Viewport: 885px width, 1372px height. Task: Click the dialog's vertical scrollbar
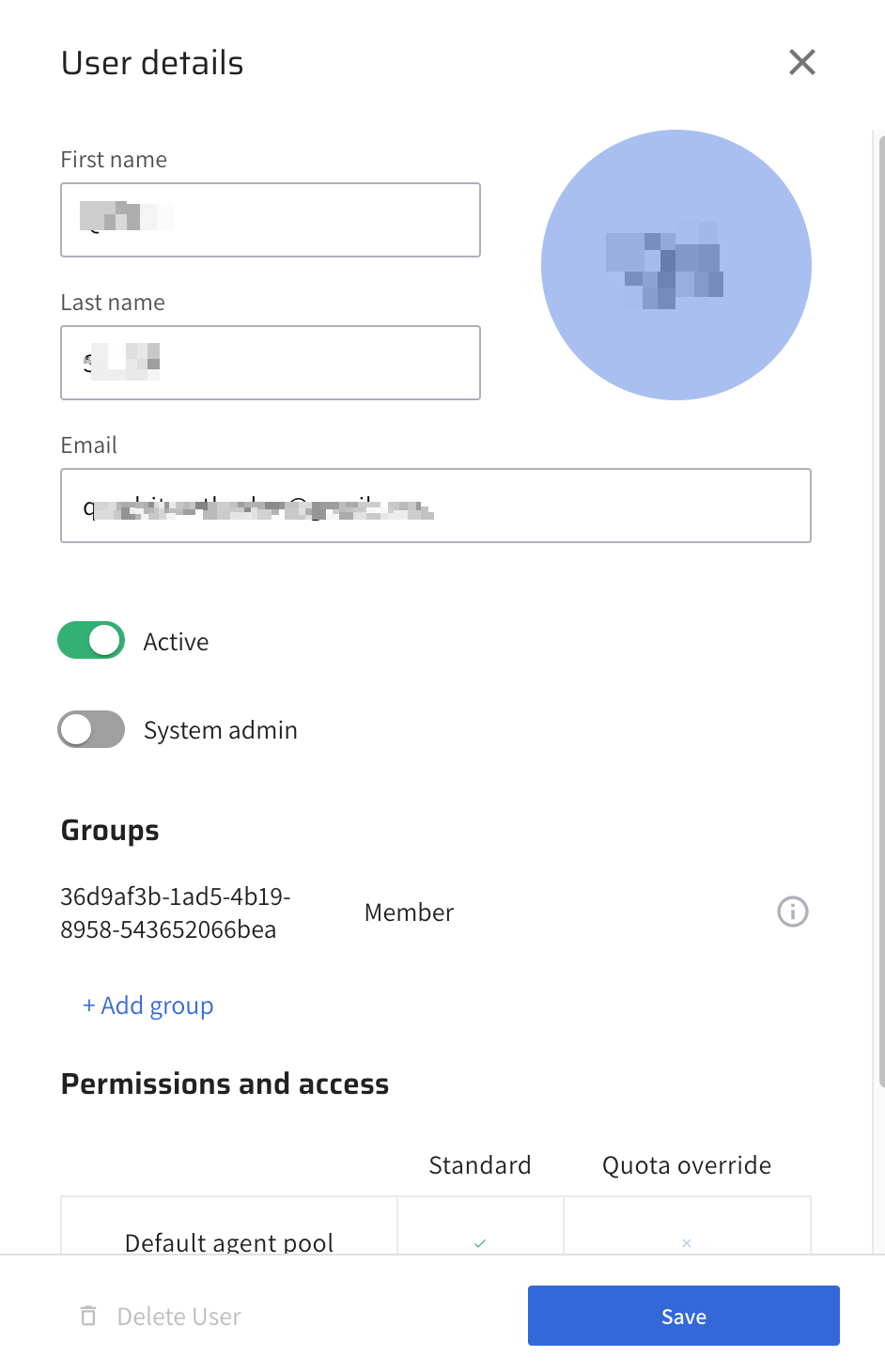click(x=880, y=611)
